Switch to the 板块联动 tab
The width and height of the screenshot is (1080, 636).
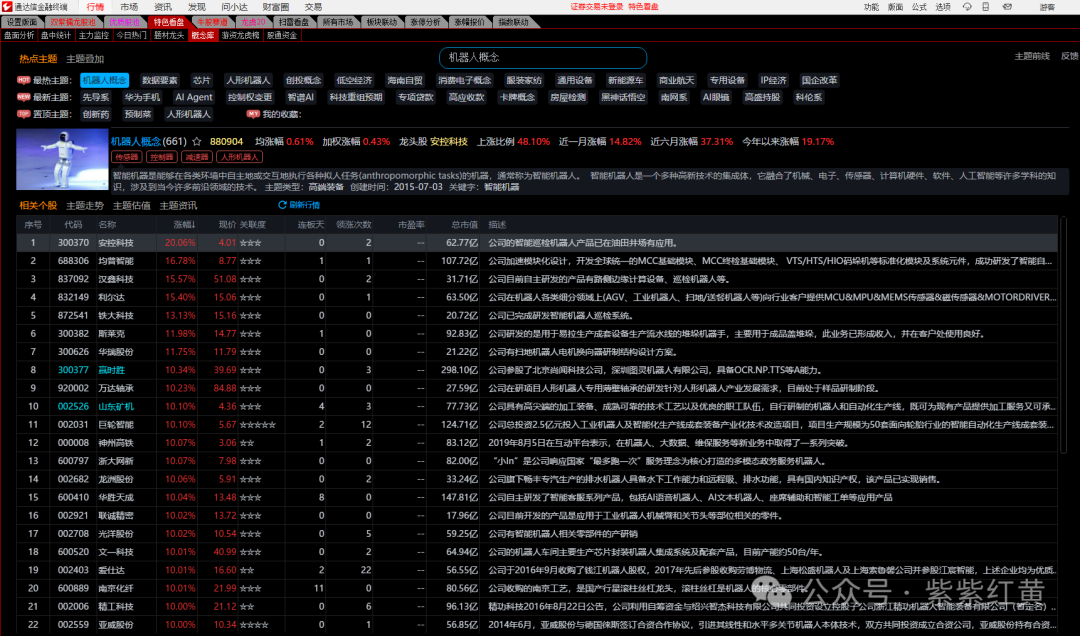point(382,22)
